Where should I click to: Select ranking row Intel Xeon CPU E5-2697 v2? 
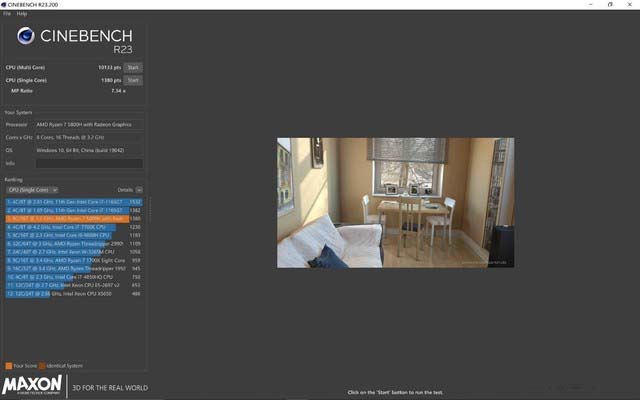point(74,285)
